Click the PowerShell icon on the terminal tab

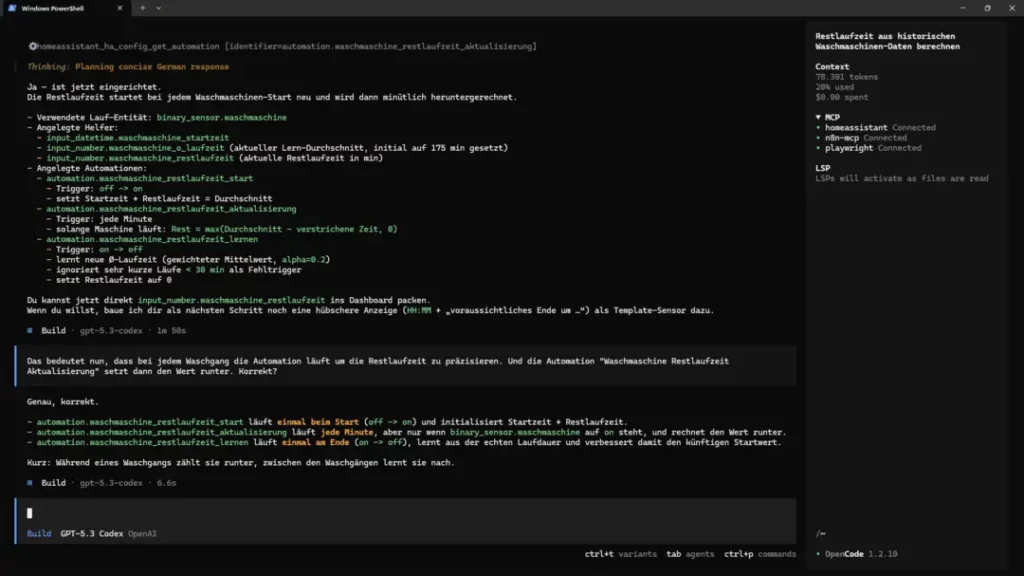tap(12, 8)
